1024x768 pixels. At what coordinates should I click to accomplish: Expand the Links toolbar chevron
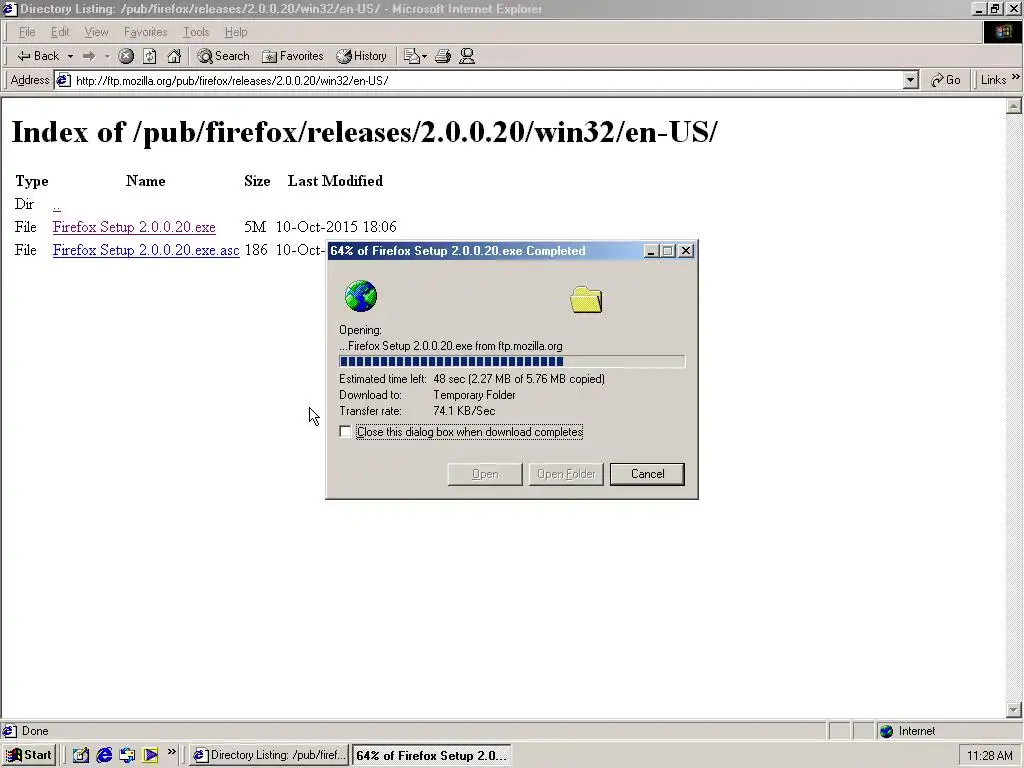(x=1016, y=77)
